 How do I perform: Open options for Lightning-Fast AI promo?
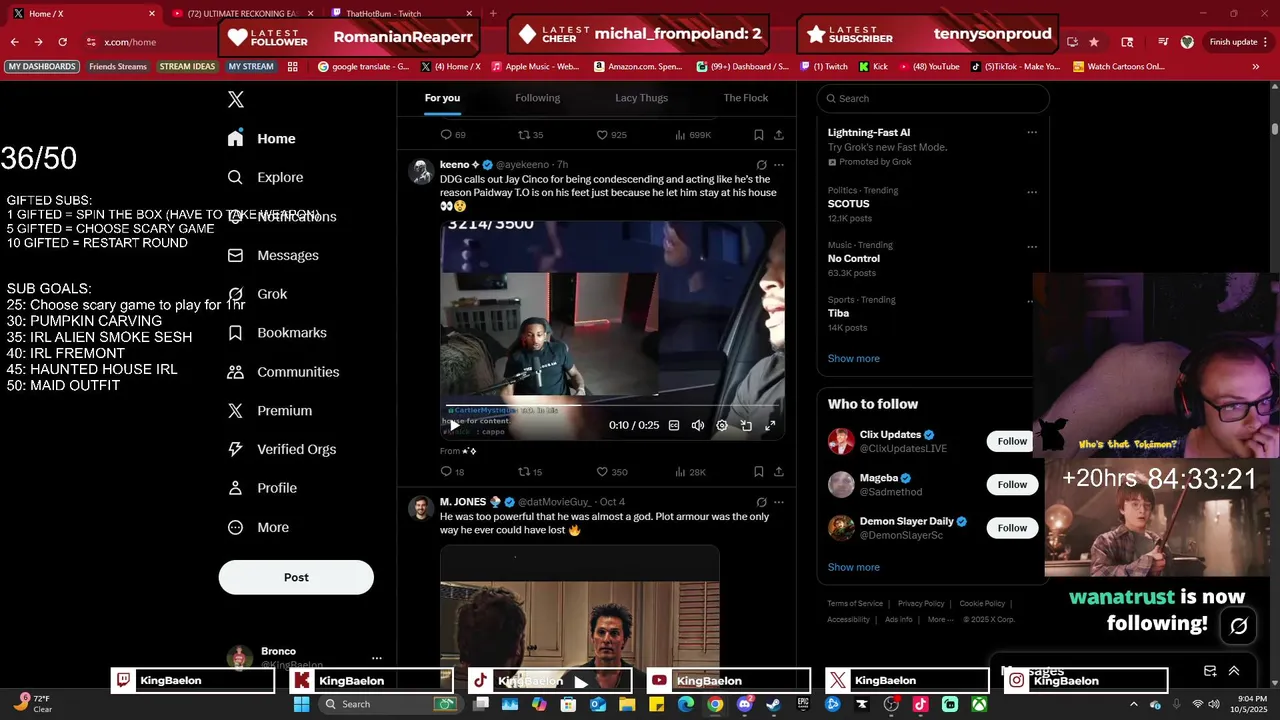(x=1032, y=132)
